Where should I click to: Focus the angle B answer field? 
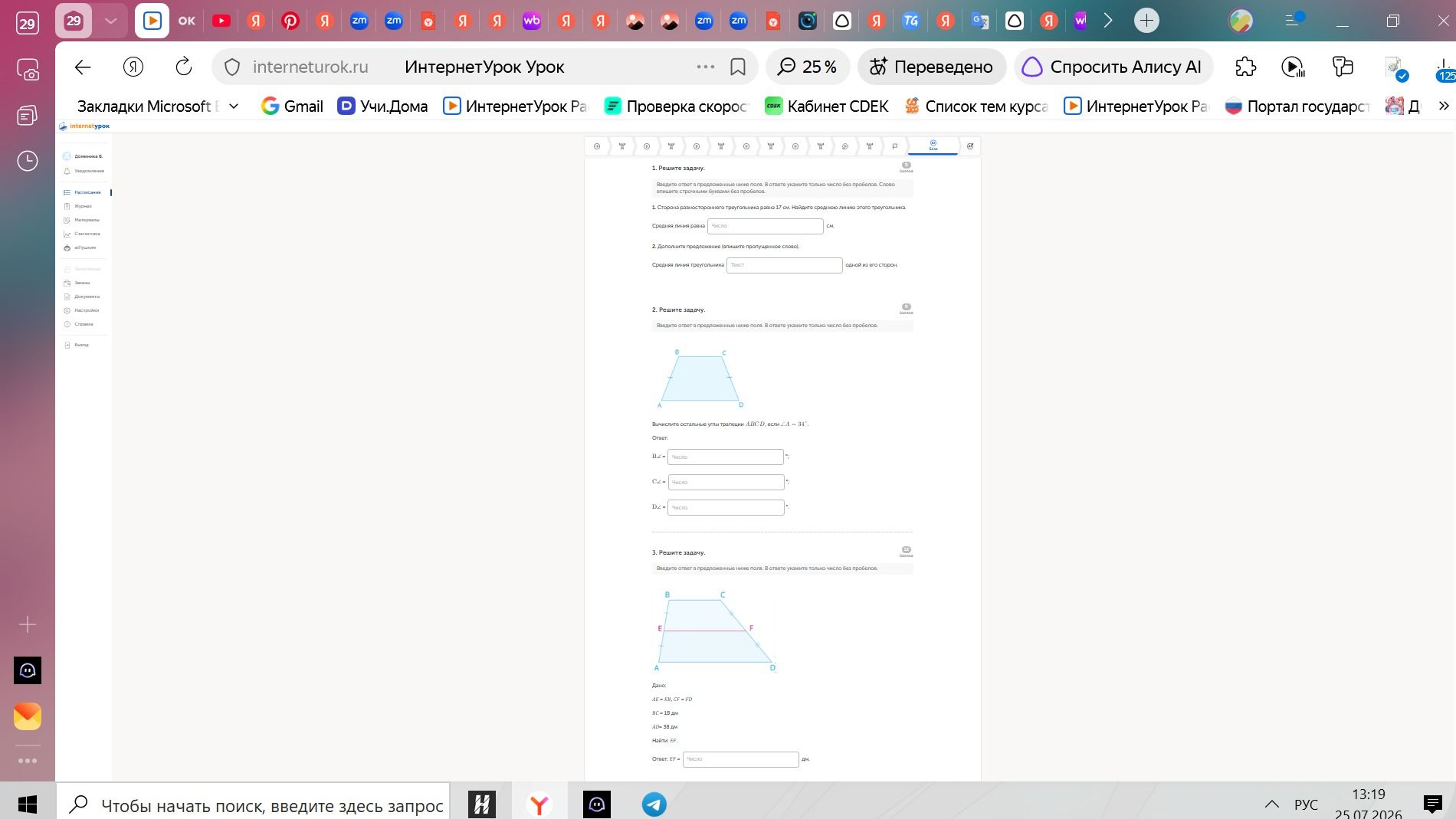coord(725,457)
